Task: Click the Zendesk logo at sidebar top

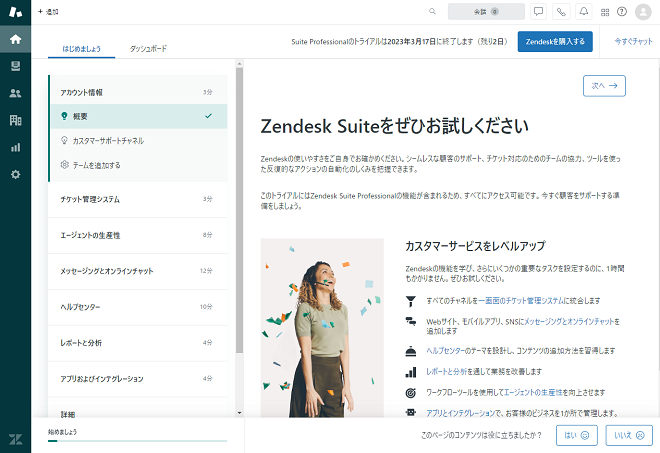Action: [16, 12]
